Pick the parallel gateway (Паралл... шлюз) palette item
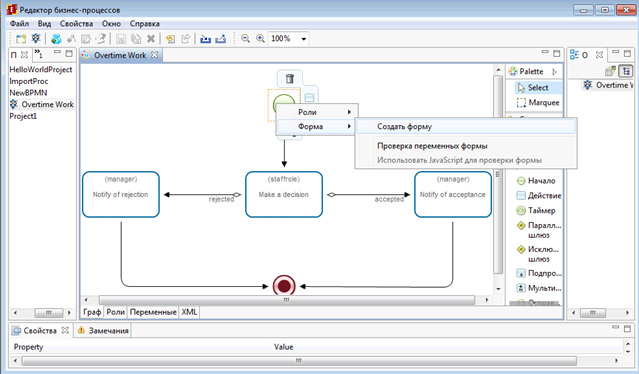This screenshot has height=374, width=639. tap(539, 230)
